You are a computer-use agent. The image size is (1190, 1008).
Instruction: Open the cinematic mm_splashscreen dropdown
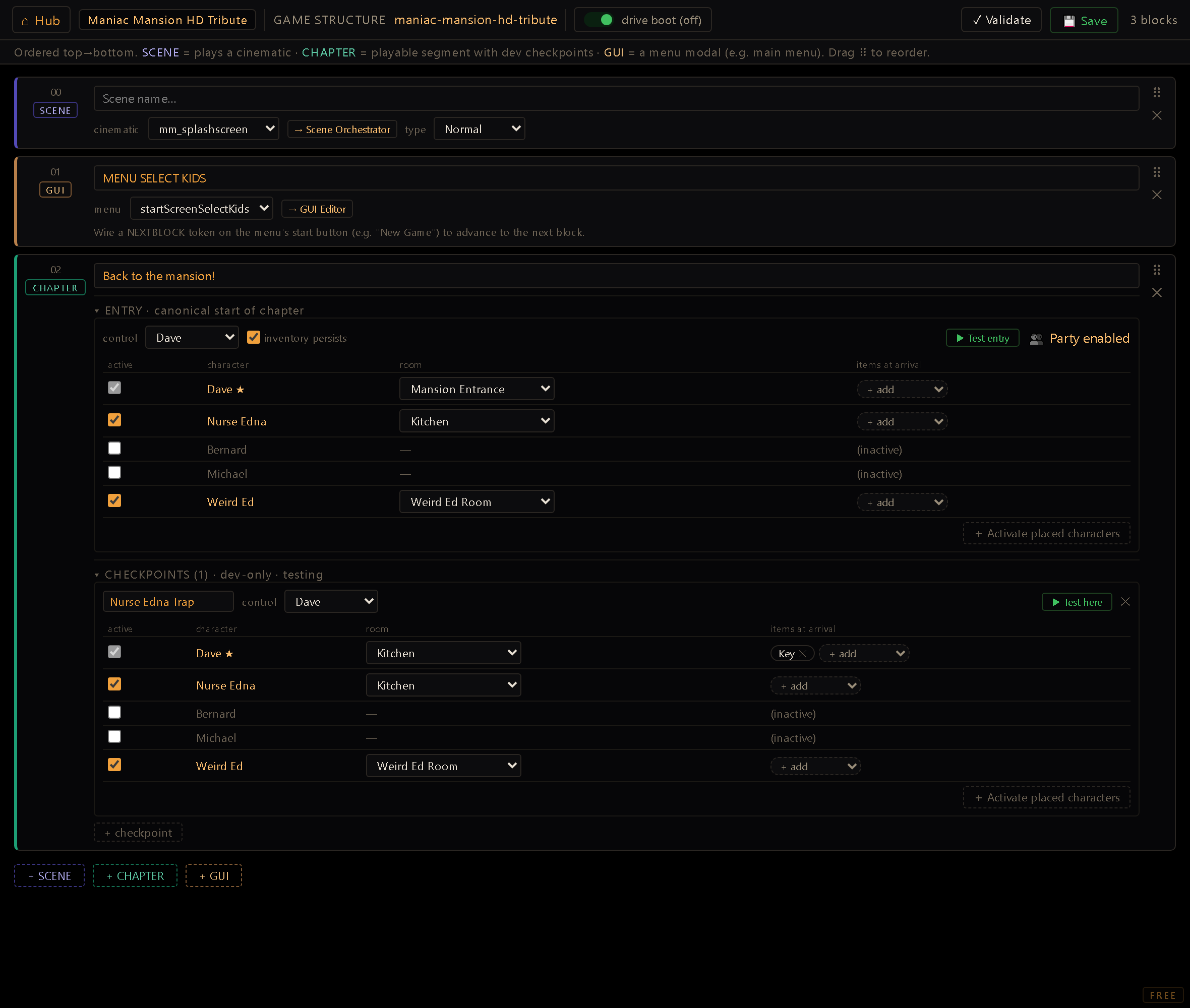point(214,129)
